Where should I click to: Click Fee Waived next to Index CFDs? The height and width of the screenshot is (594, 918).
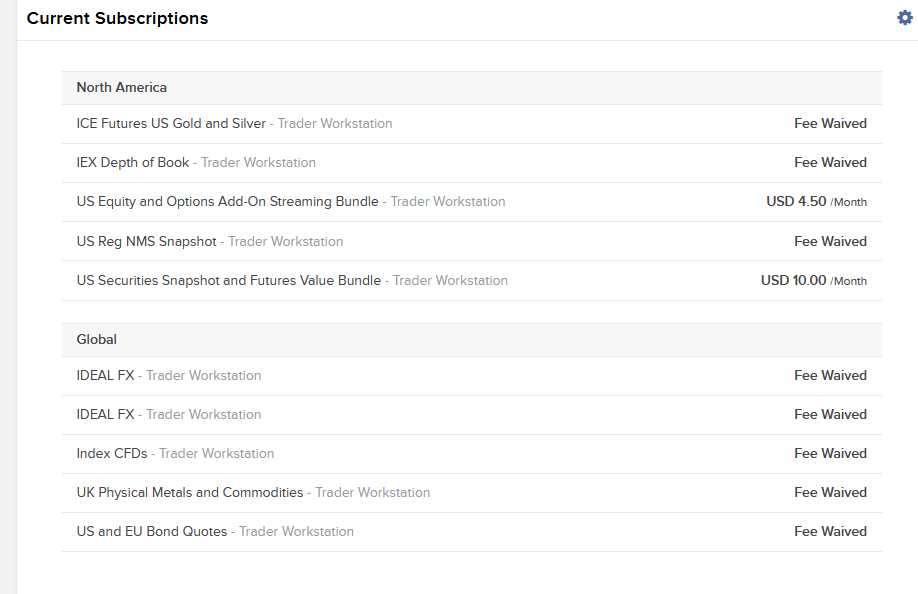point(830,454)
